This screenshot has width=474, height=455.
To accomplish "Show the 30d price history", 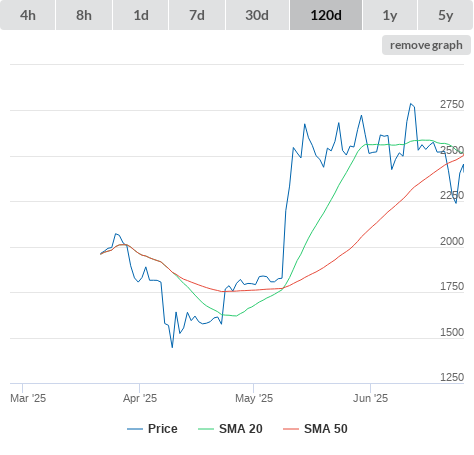I will coord(257,15).
